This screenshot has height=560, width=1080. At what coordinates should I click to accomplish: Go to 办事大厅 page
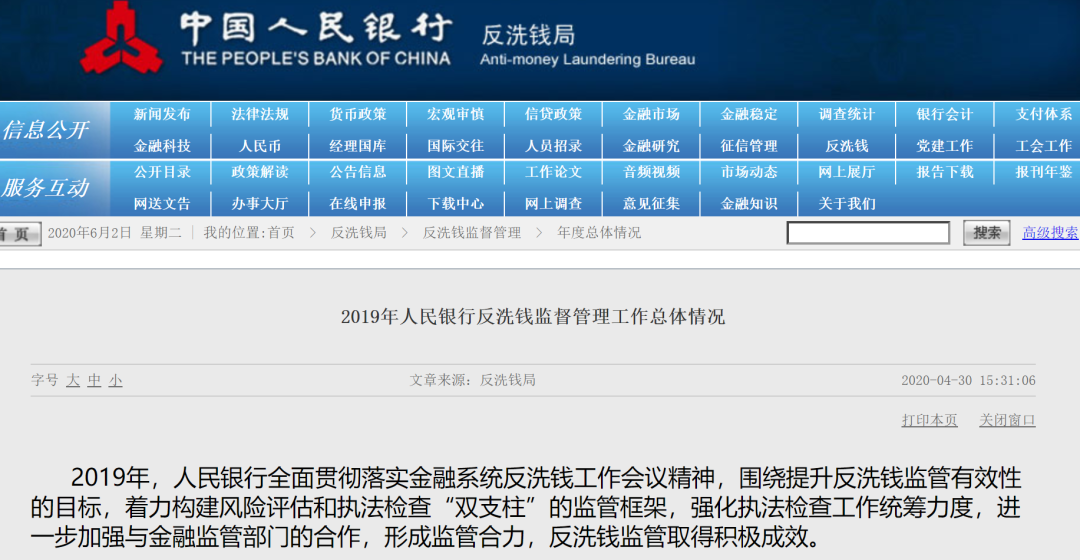(260, 204)
